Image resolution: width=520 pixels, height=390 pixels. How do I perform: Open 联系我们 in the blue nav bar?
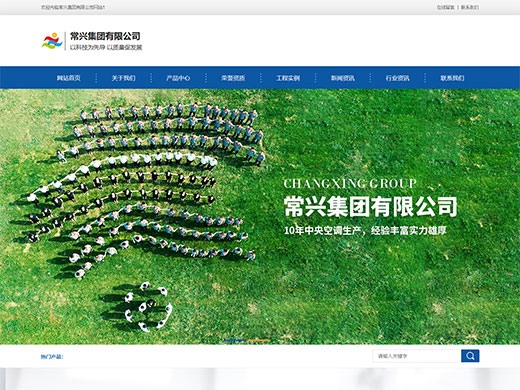[452, 78]
